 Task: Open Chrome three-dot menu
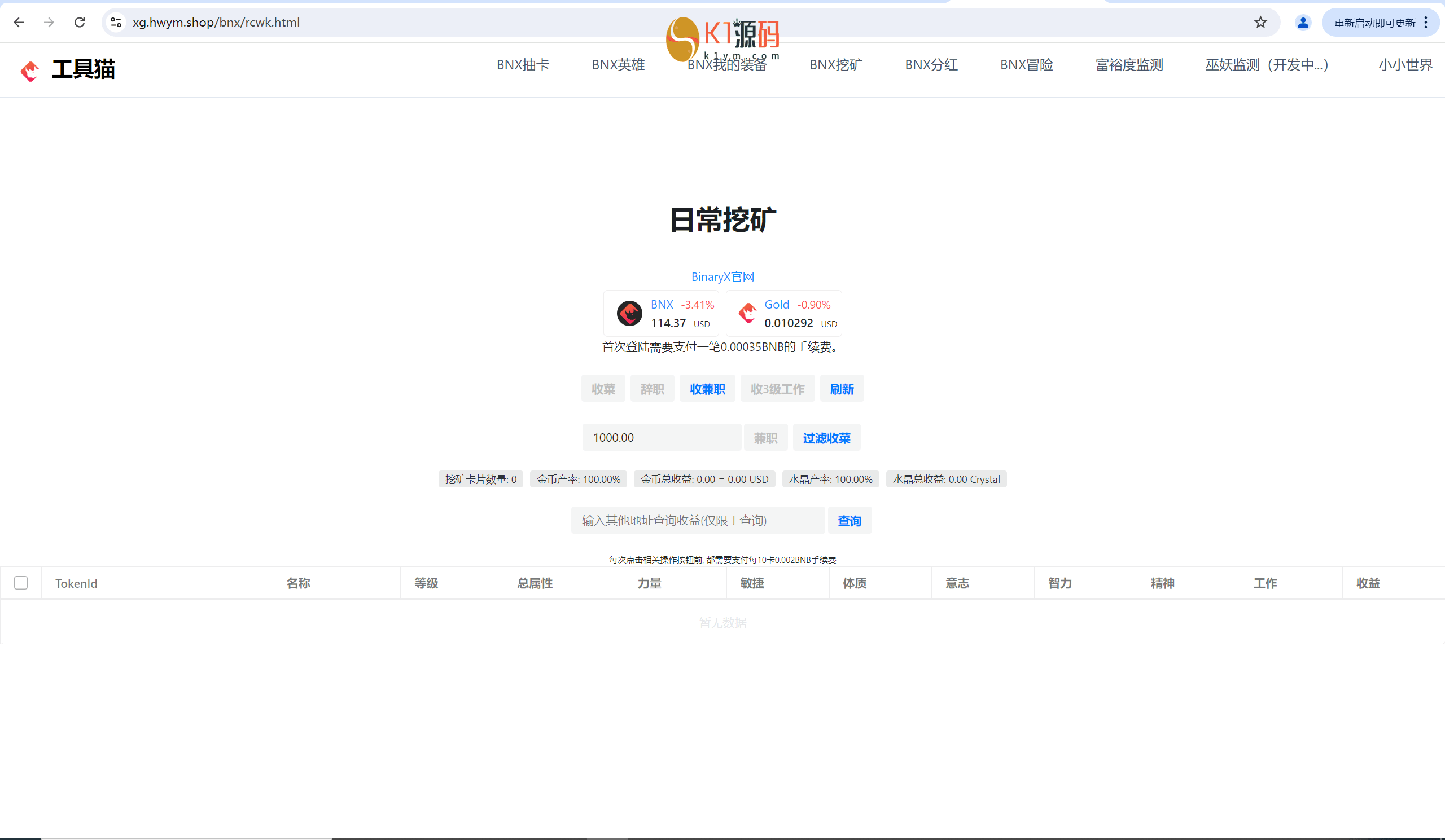click(1425, 23)
